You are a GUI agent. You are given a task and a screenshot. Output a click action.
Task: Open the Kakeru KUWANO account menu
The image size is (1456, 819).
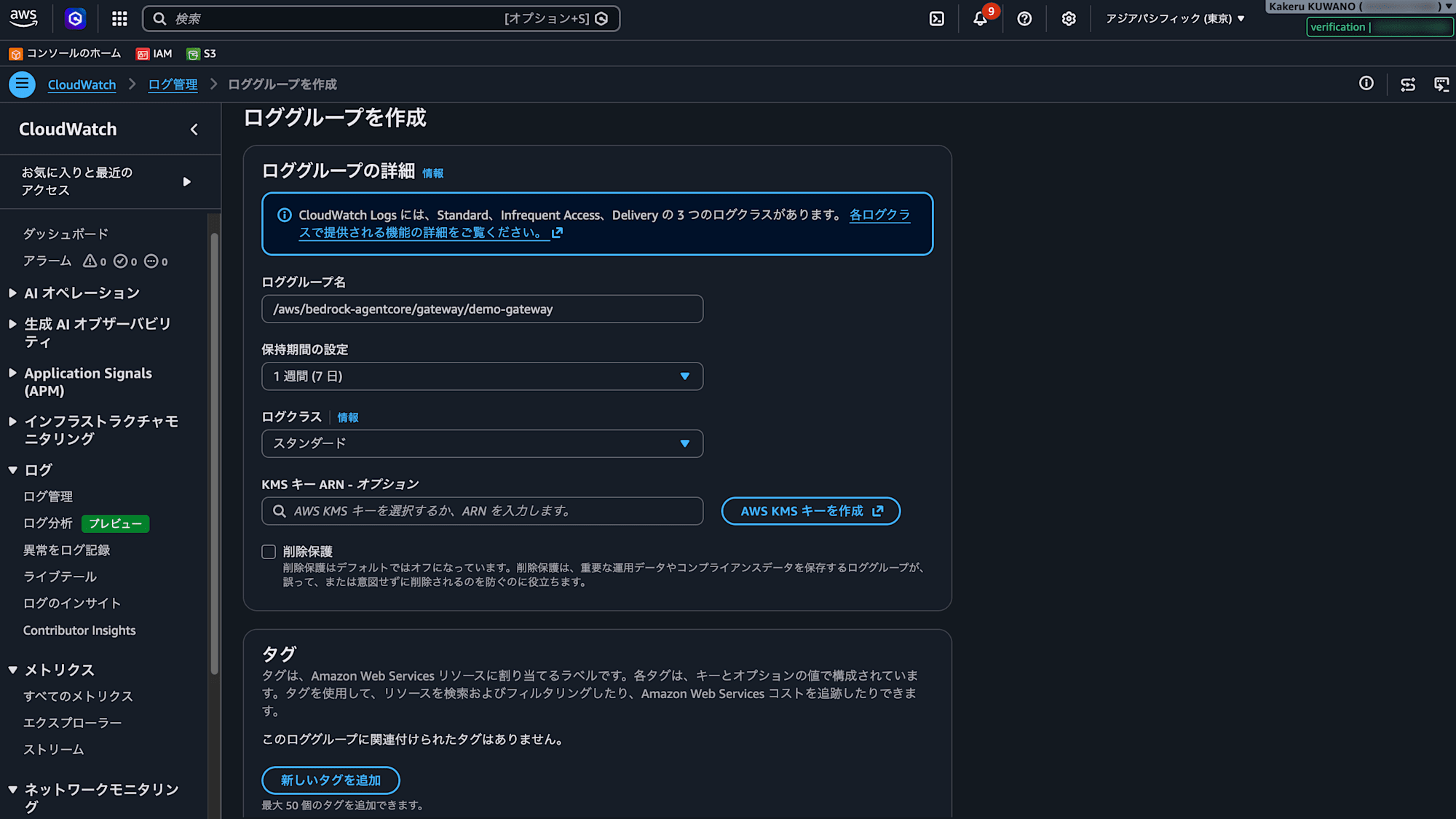(1360, 7)
